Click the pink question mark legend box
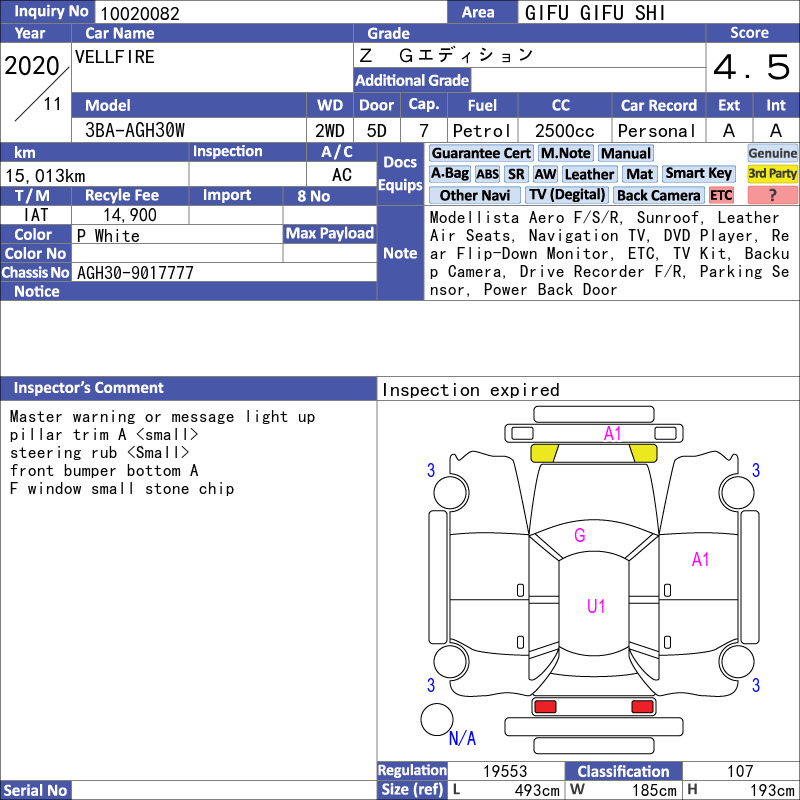Viewport: 800px width, 800px height. point(772,195)
